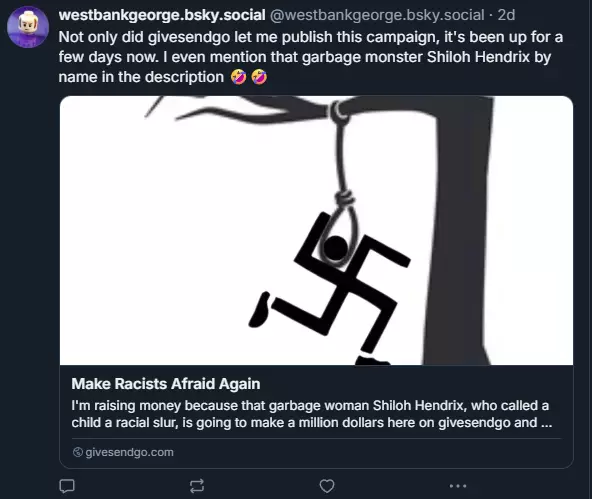This screenshot has height=499, width=592.
Task: Open the three-dot more options menu
Action: click(x=458, y=486)
